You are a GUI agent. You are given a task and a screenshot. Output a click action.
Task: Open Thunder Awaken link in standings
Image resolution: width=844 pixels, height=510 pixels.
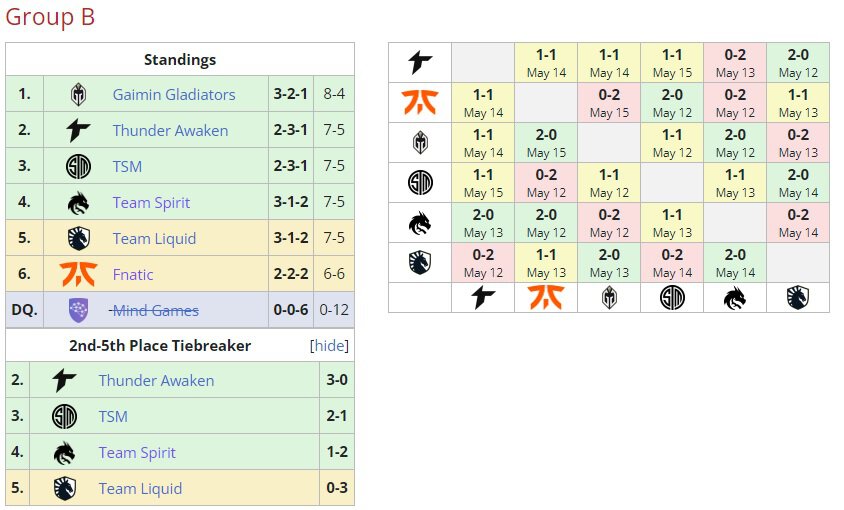[170, 130]
